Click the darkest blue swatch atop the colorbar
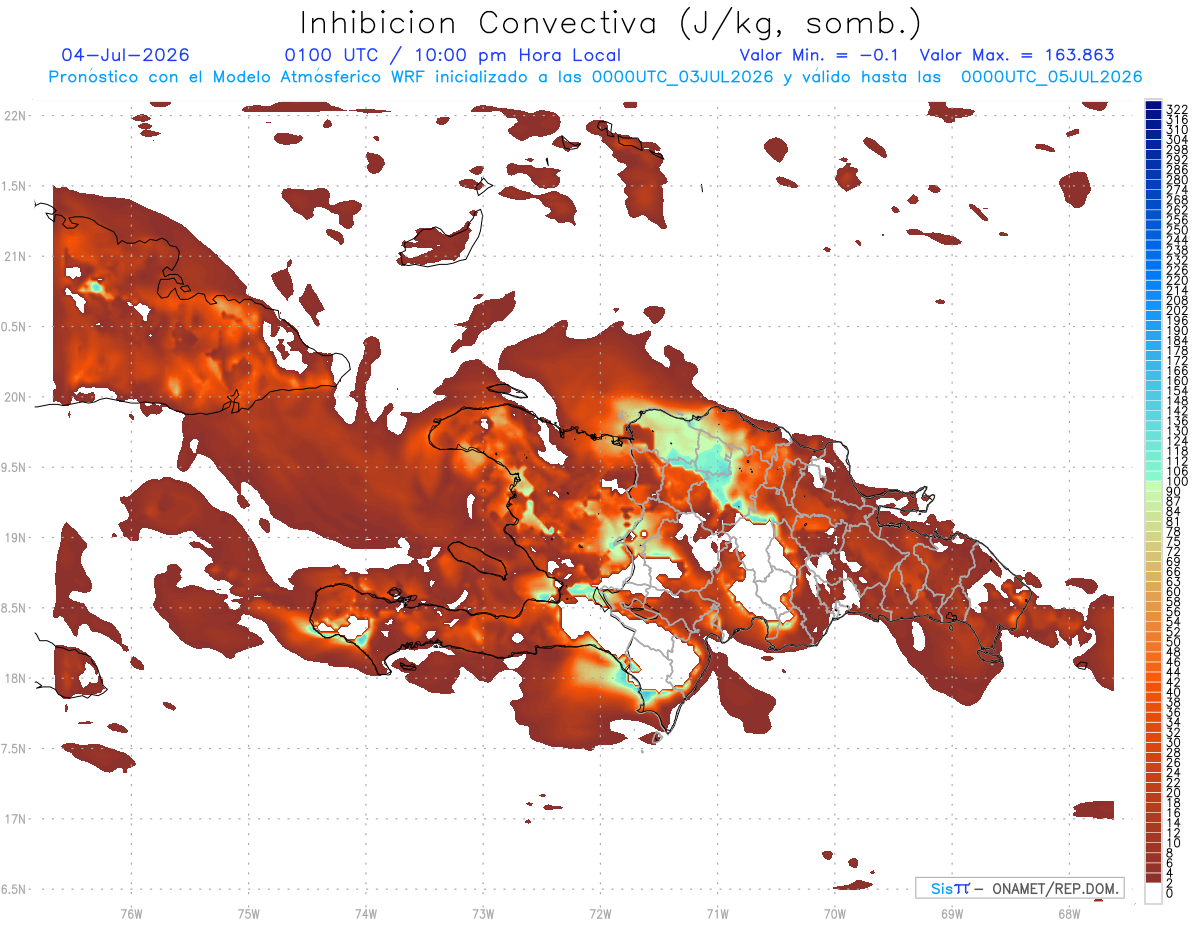The height and width of the screenshot is (927, 1200). pos(1154,106)
